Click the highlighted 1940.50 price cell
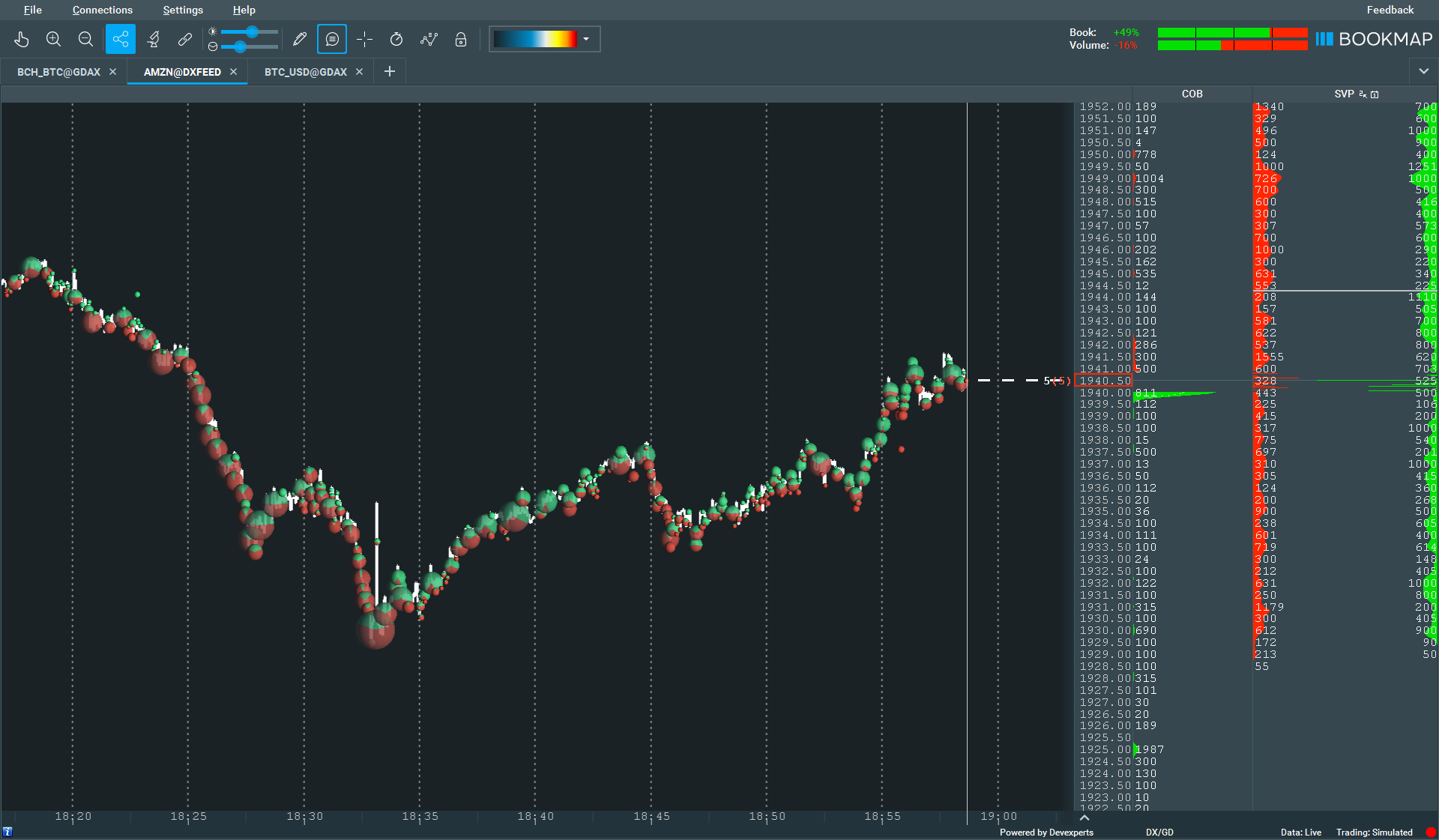This screenshot has height=840, width=1439. click(x=1102, y=381)
